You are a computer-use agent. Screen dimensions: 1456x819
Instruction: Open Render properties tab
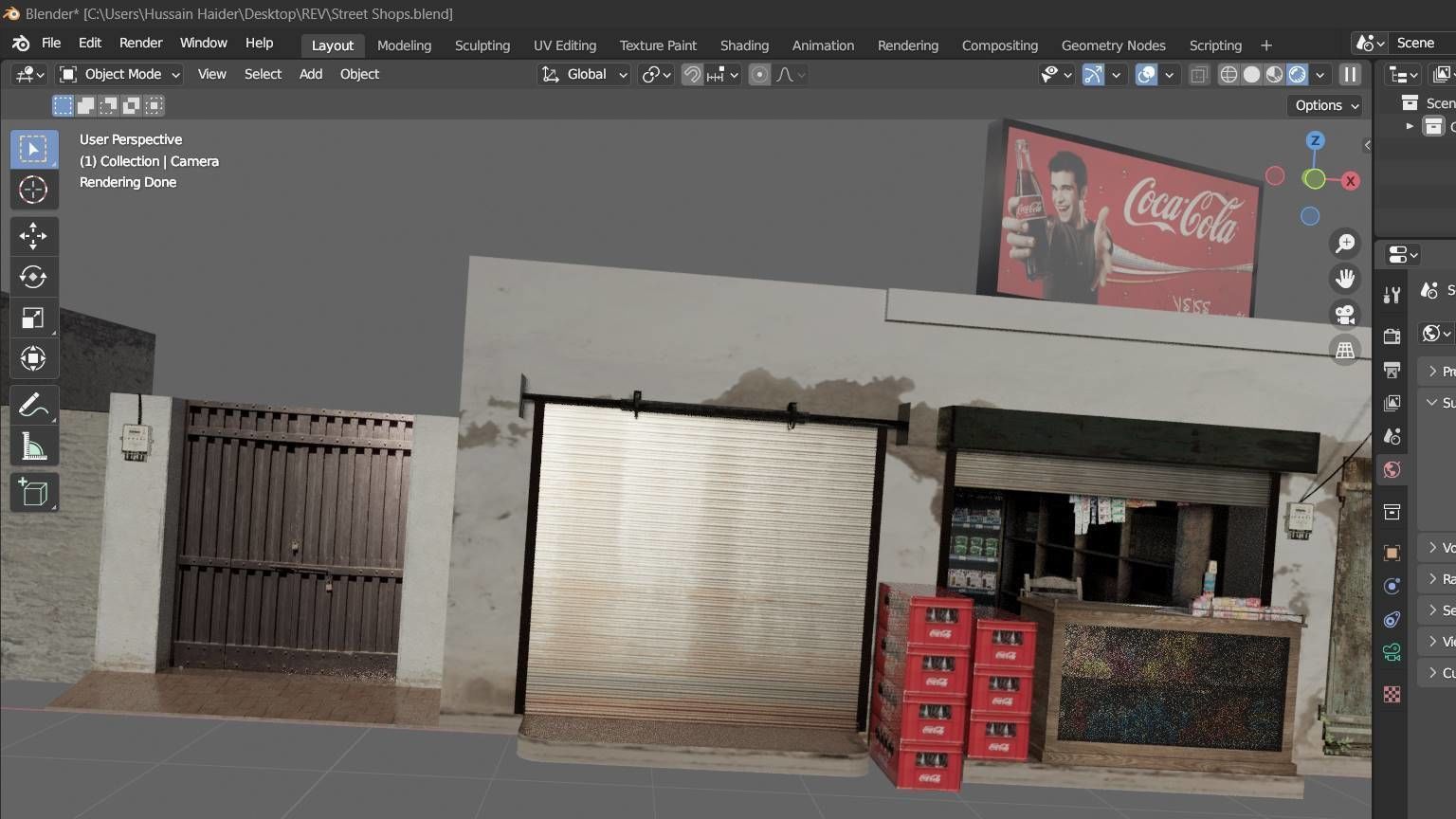click(x=1392, y=337)
